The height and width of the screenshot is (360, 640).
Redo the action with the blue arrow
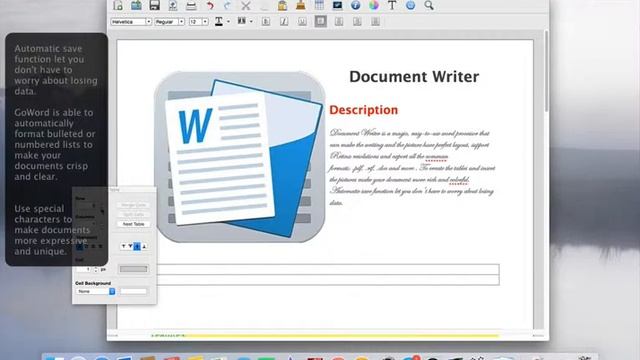click(x=227, y=5)
